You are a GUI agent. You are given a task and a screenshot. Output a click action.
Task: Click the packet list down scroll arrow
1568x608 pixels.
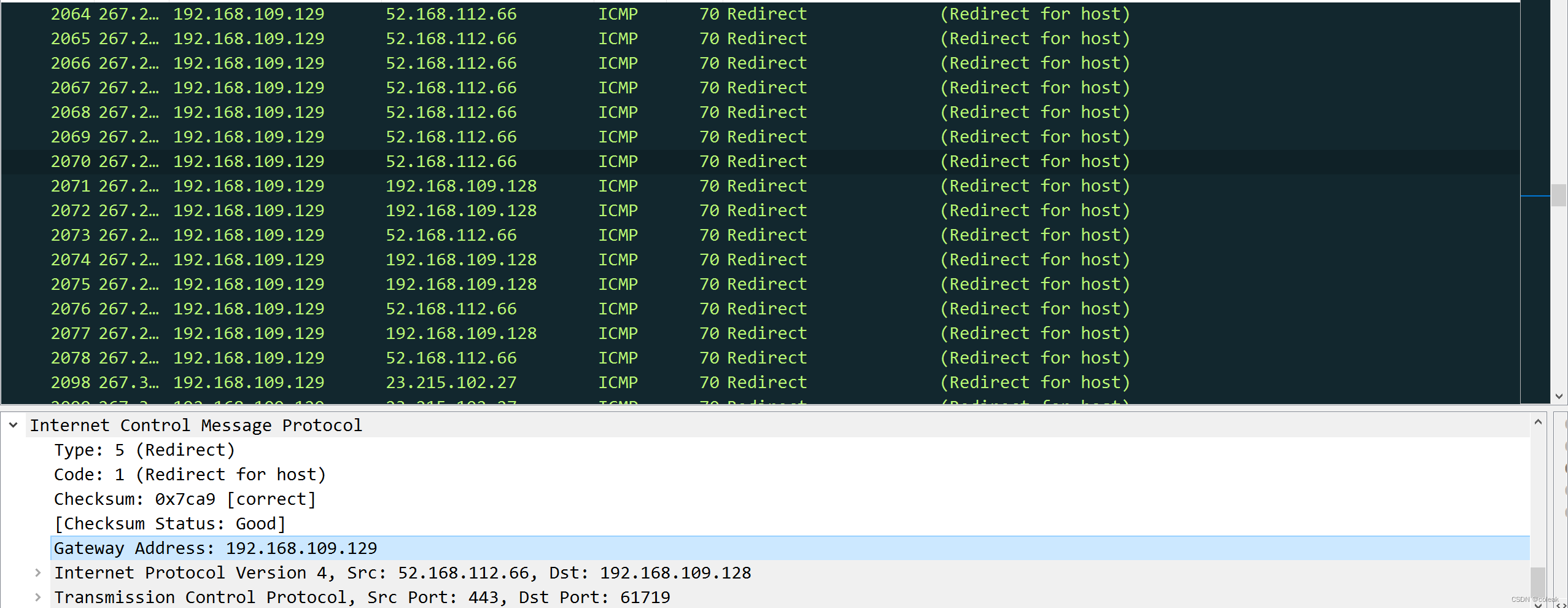[x=1559, y=396]
